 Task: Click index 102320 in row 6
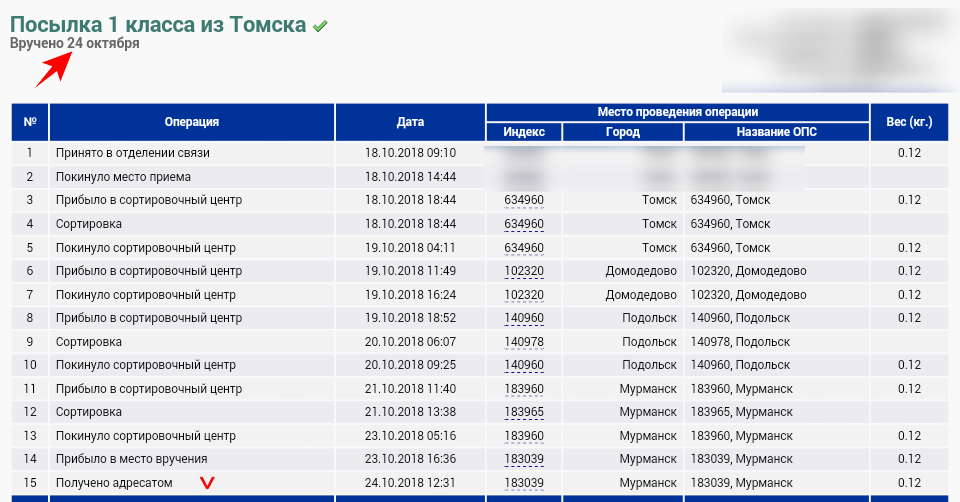coord(524,271)
